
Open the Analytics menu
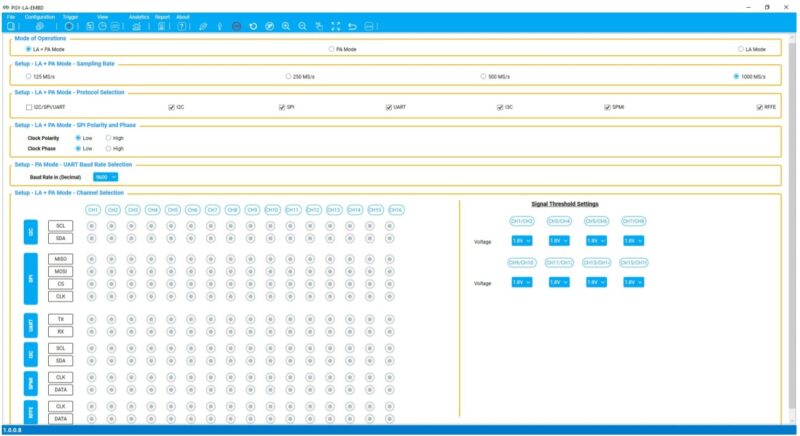pos(139,17)
